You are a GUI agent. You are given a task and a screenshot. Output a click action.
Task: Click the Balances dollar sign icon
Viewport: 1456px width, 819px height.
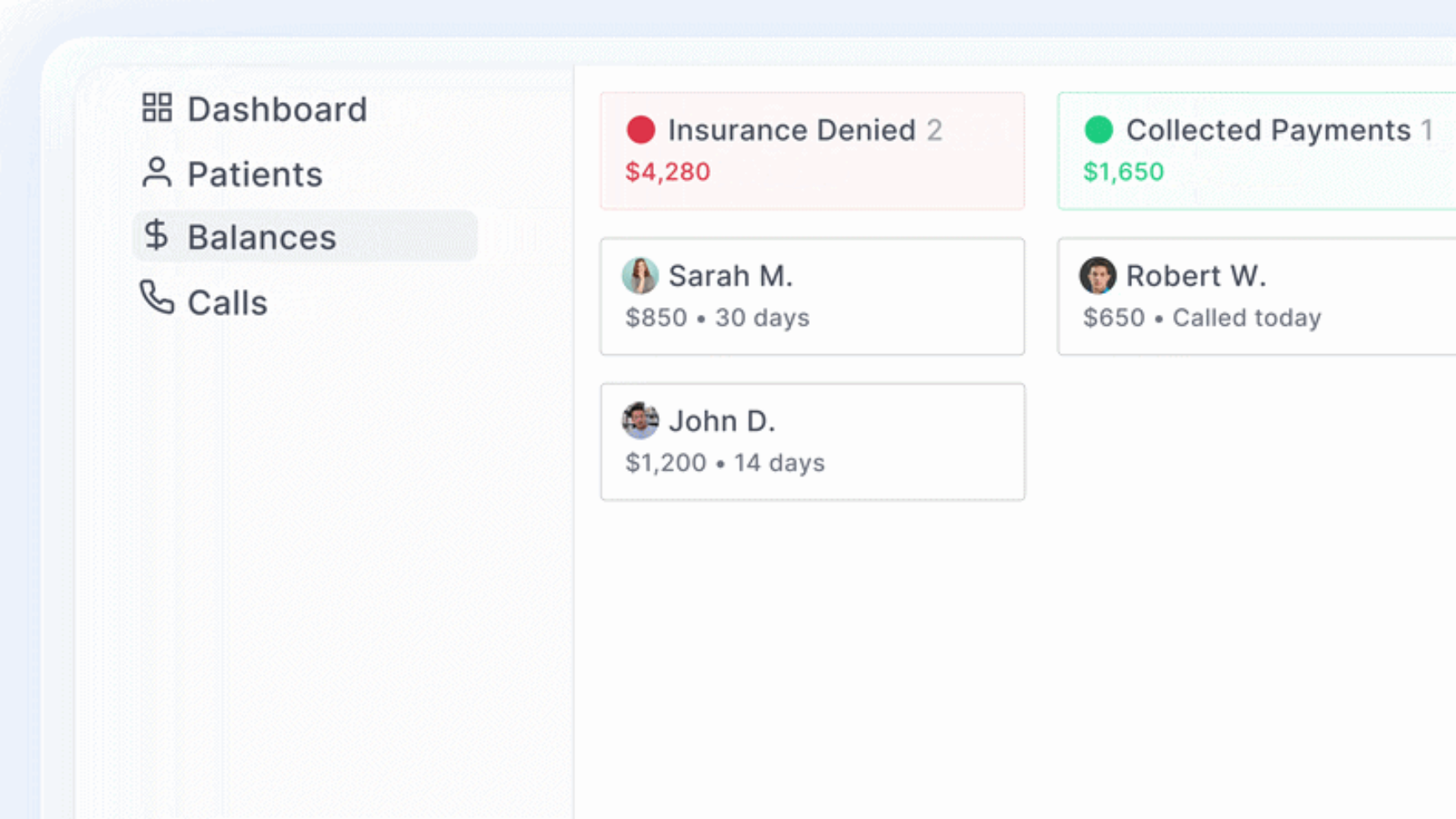(x=157, y=235)
